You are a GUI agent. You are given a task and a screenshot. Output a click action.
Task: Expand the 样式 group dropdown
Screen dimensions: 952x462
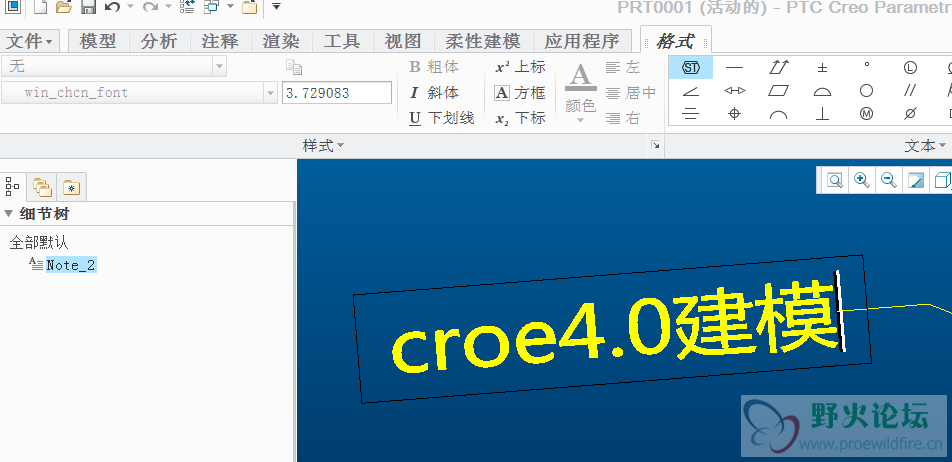click(323, 146)
